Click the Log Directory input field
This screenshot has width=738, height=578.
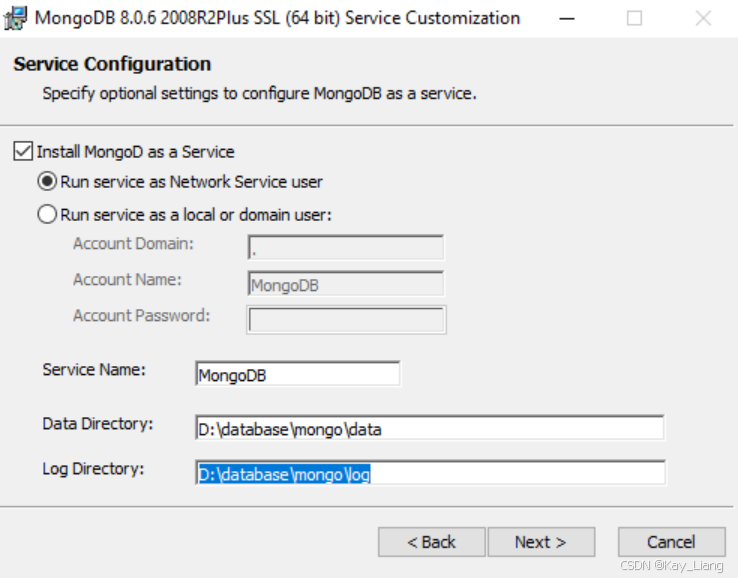pyautogui.click(x=430, y=473)
